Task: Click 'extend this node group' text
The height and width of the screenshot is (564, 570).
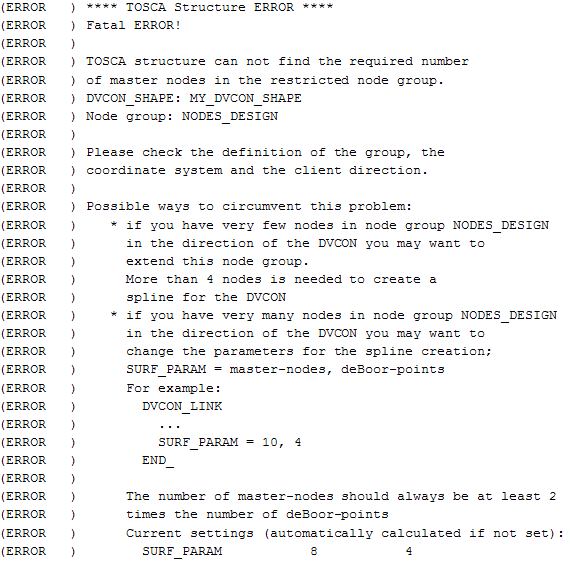Action: pos(217,261)
